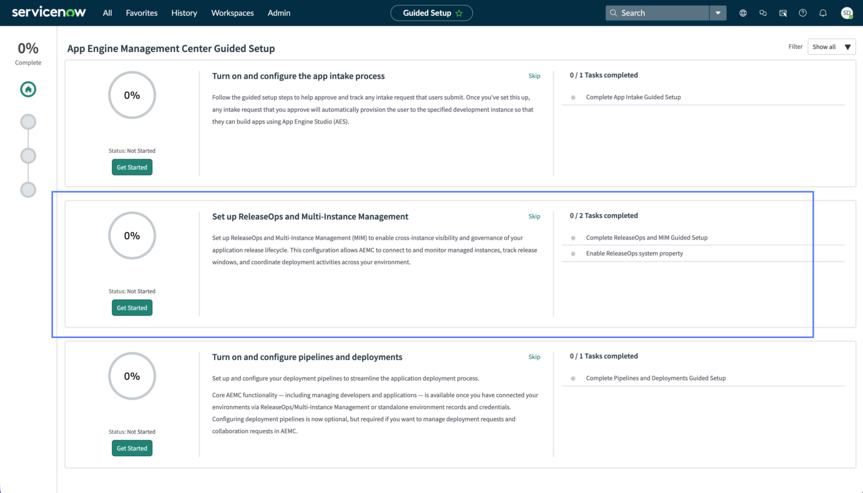Click the heading Turn on and configure pipelines and deployments
The width and height of the screenshot is (863, 493).
coord(307,357)
